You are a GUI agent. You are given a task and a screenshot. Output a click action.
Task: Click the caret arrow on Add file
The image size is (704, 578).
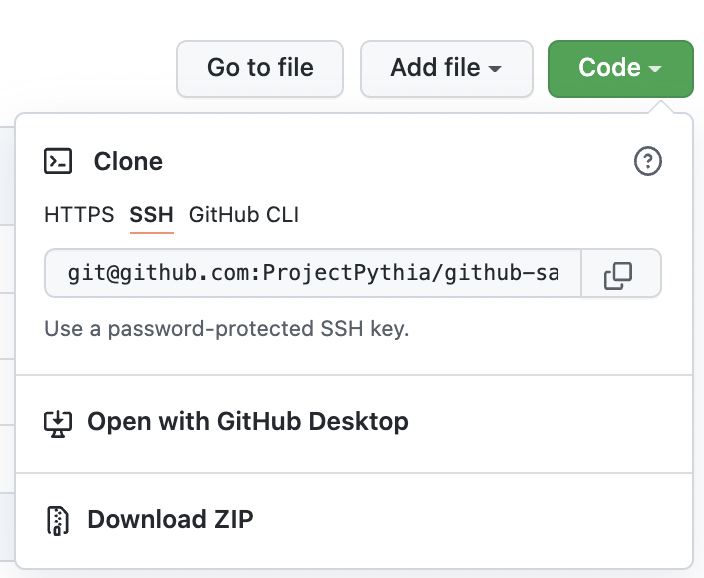495,69
